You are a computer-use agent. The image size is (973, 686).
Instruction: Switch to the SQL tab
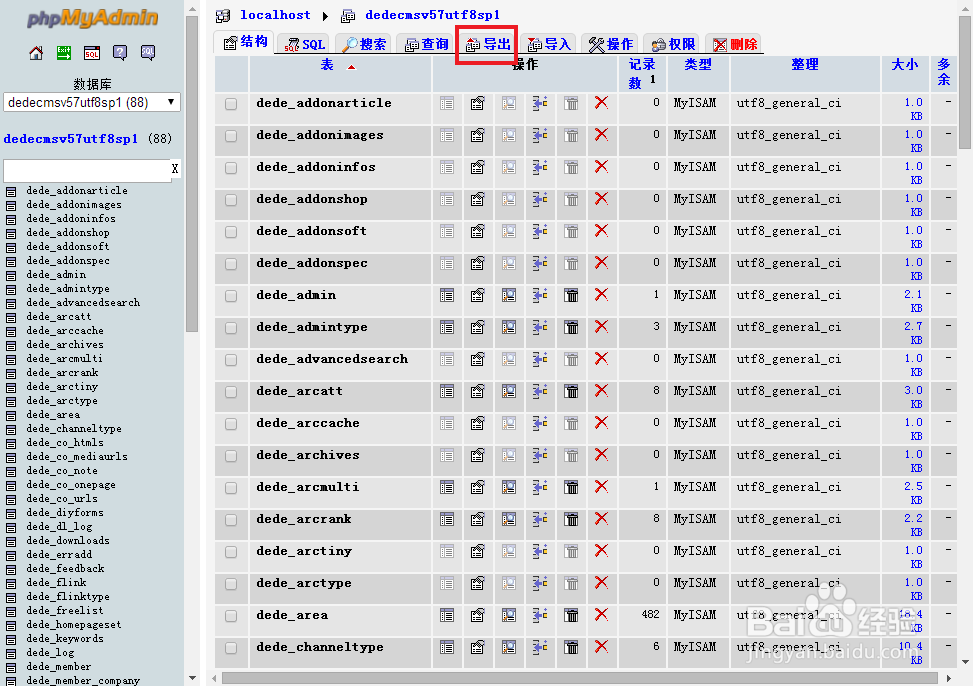tap(305, 44)
